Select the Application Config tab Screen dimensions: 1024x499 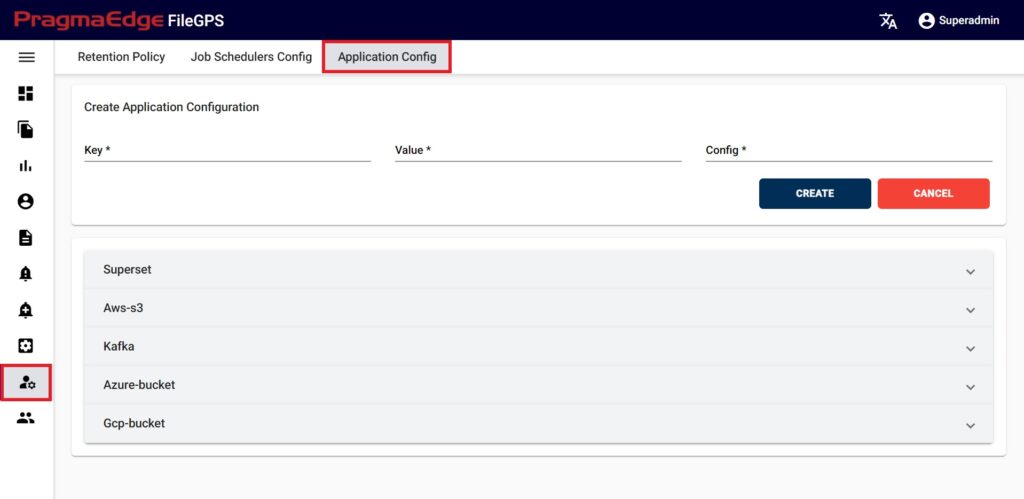pyautogui.click(x=387, y=57)
